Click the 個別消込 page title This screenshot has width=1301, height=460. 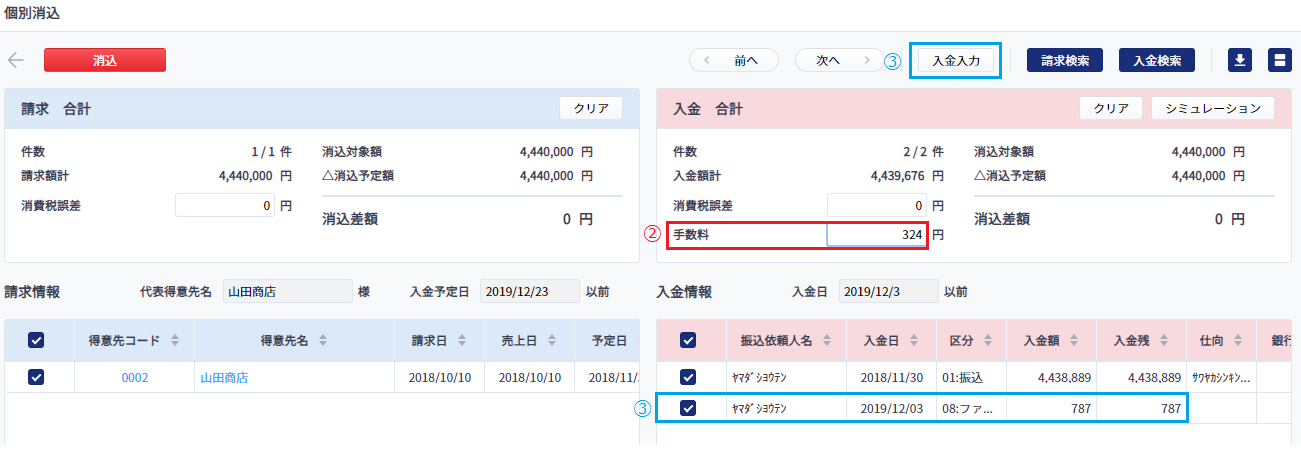coord(32,13)
